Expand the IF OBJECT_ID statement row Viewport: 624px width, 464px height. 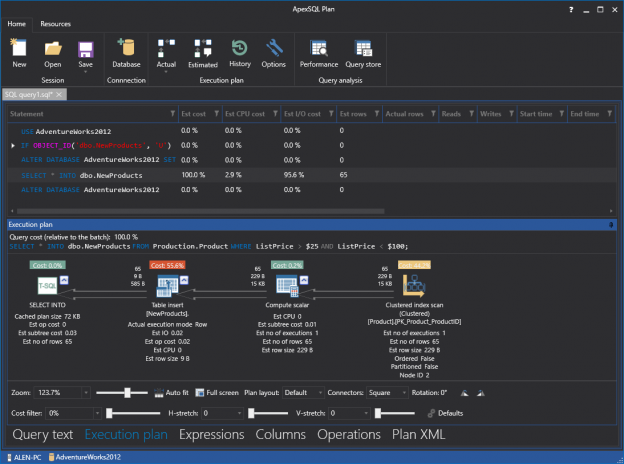tap(13, 146)
